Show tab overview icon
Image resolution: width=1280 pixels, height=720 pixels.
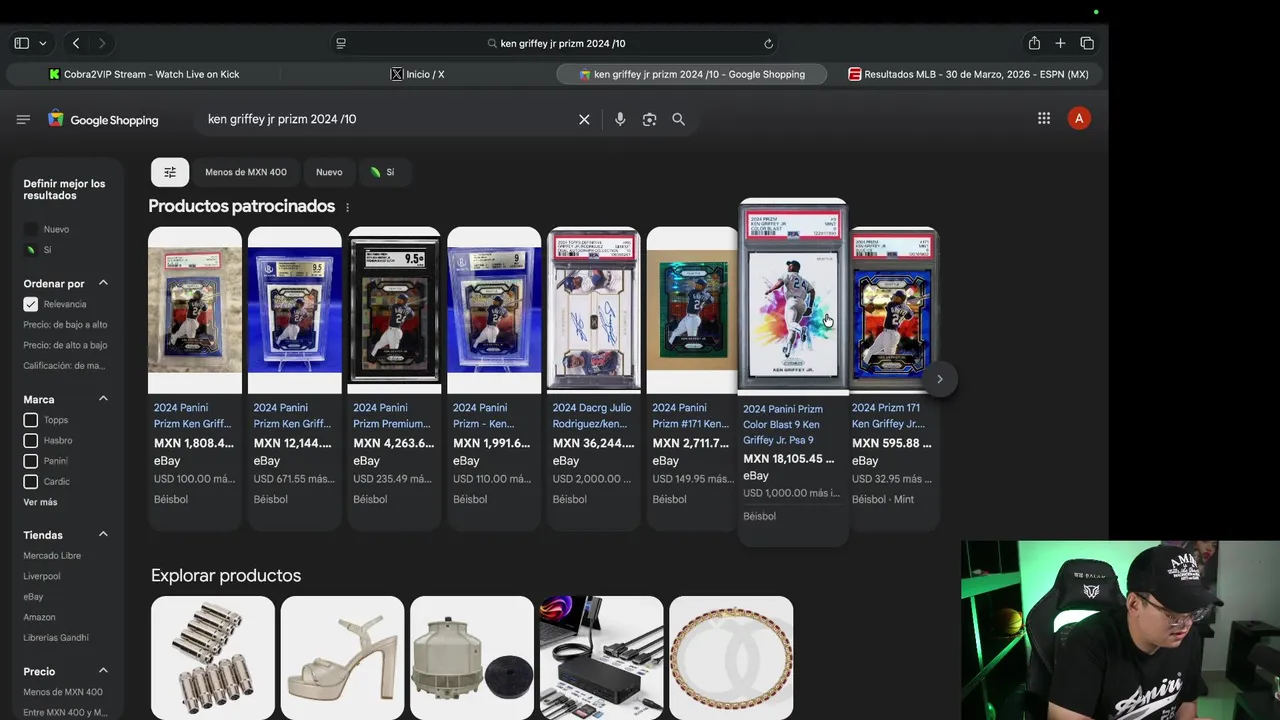[x=1087, y=43]
